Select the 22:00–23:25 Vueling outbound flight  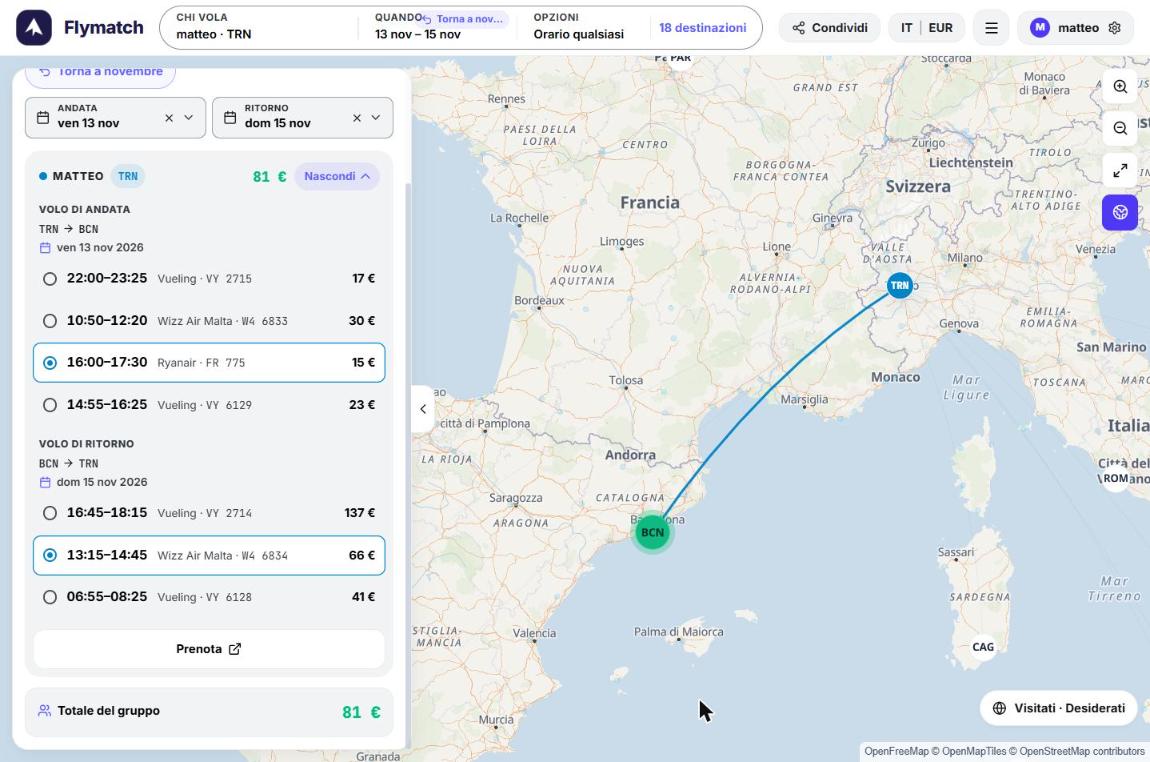pyautogui.click(x=209, y=279)
